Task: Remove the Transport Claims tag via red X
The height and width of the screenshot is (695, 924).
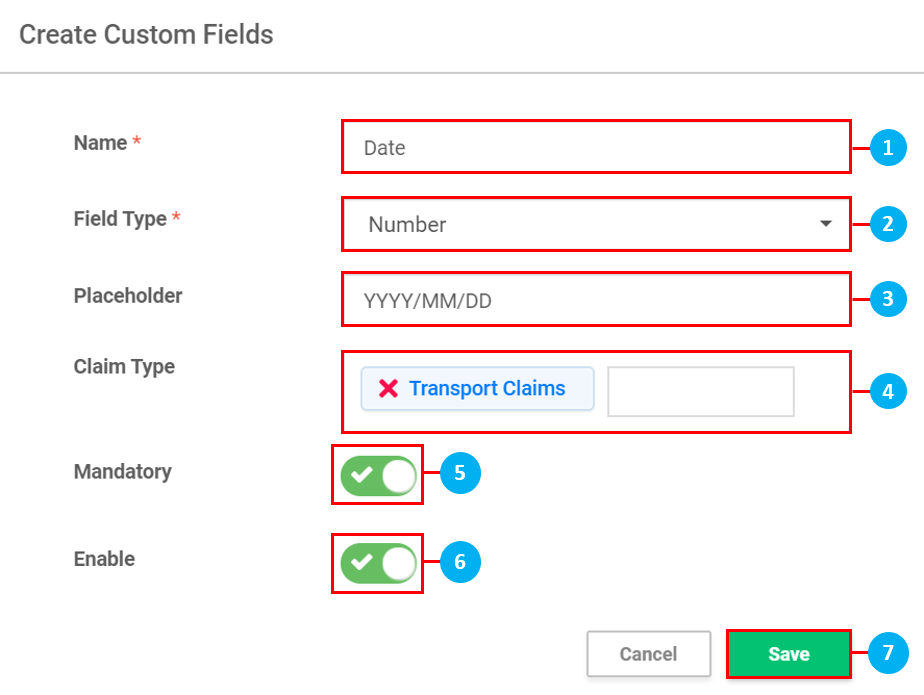Action: pyautogui.click(x=388, y=389)
